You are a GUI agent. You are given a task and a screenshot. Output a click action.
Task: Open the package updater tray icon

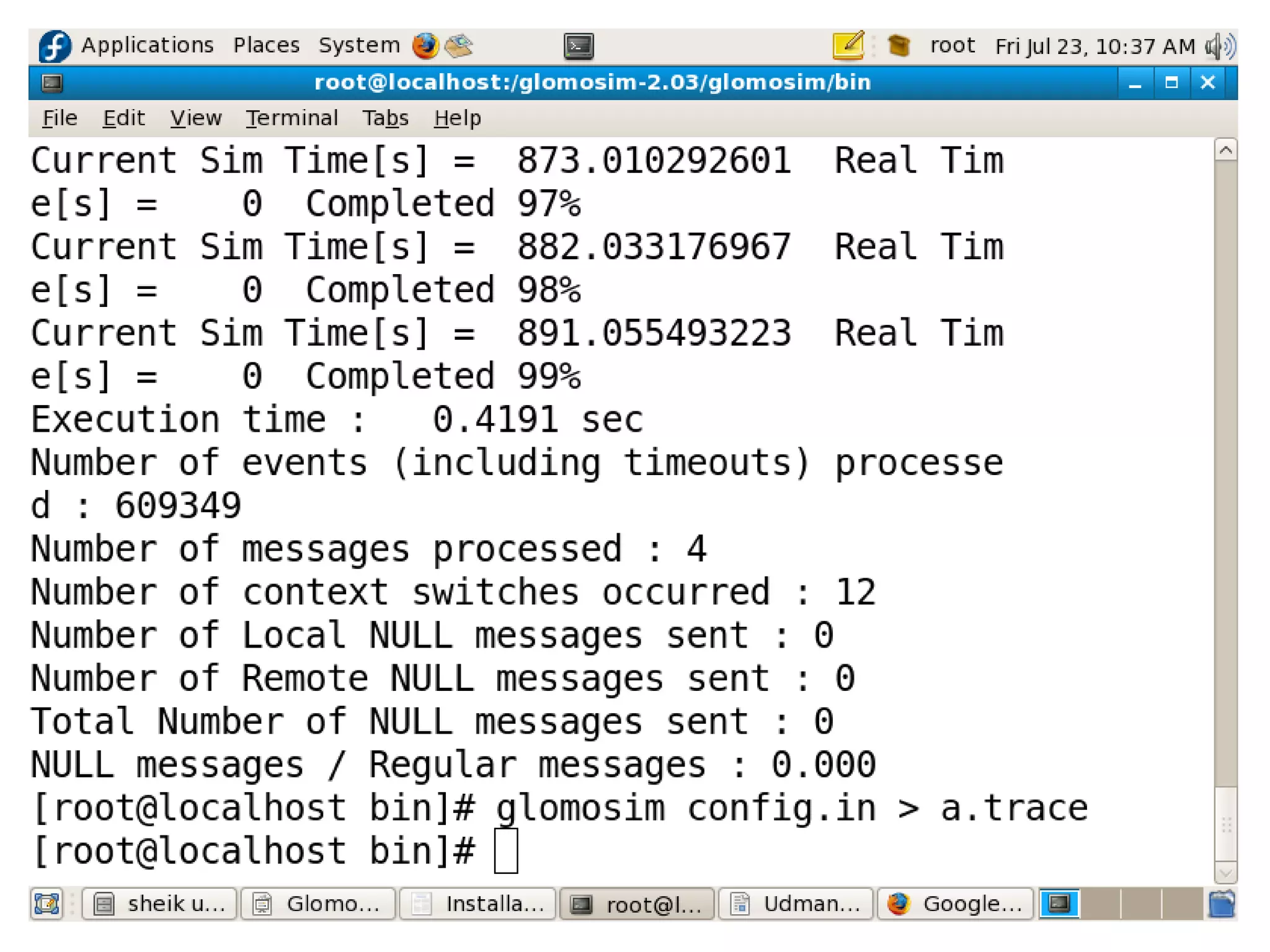tap(898, 45)
